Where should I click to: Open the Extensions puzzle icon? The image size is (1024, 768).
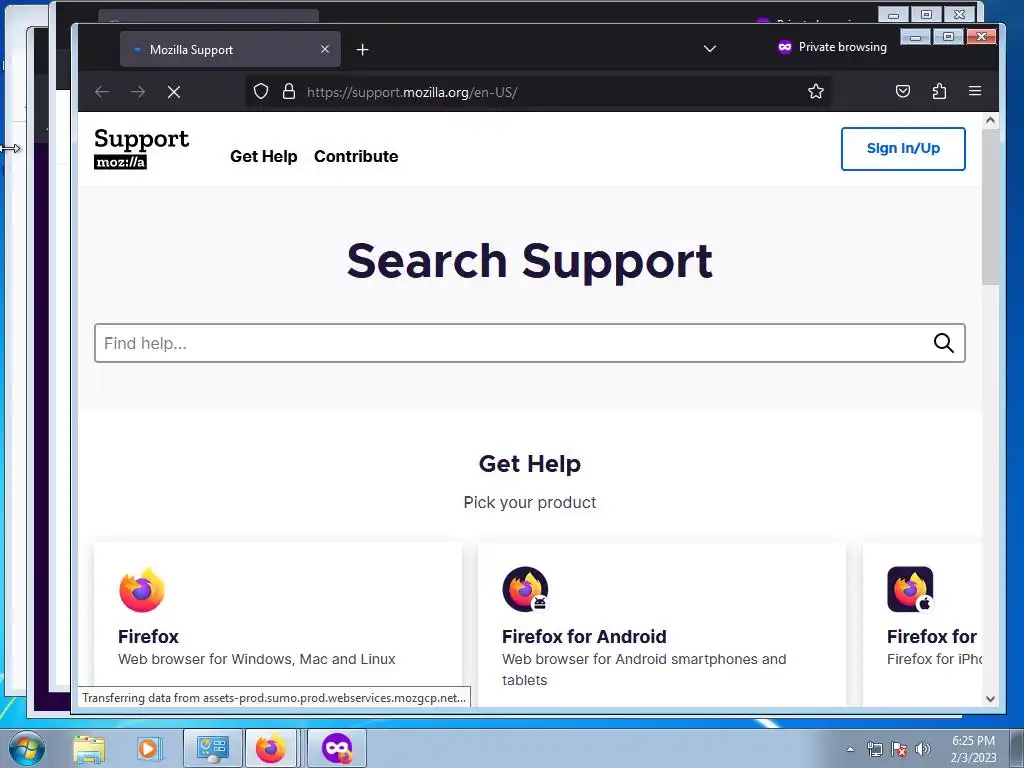tap(939, 91)
